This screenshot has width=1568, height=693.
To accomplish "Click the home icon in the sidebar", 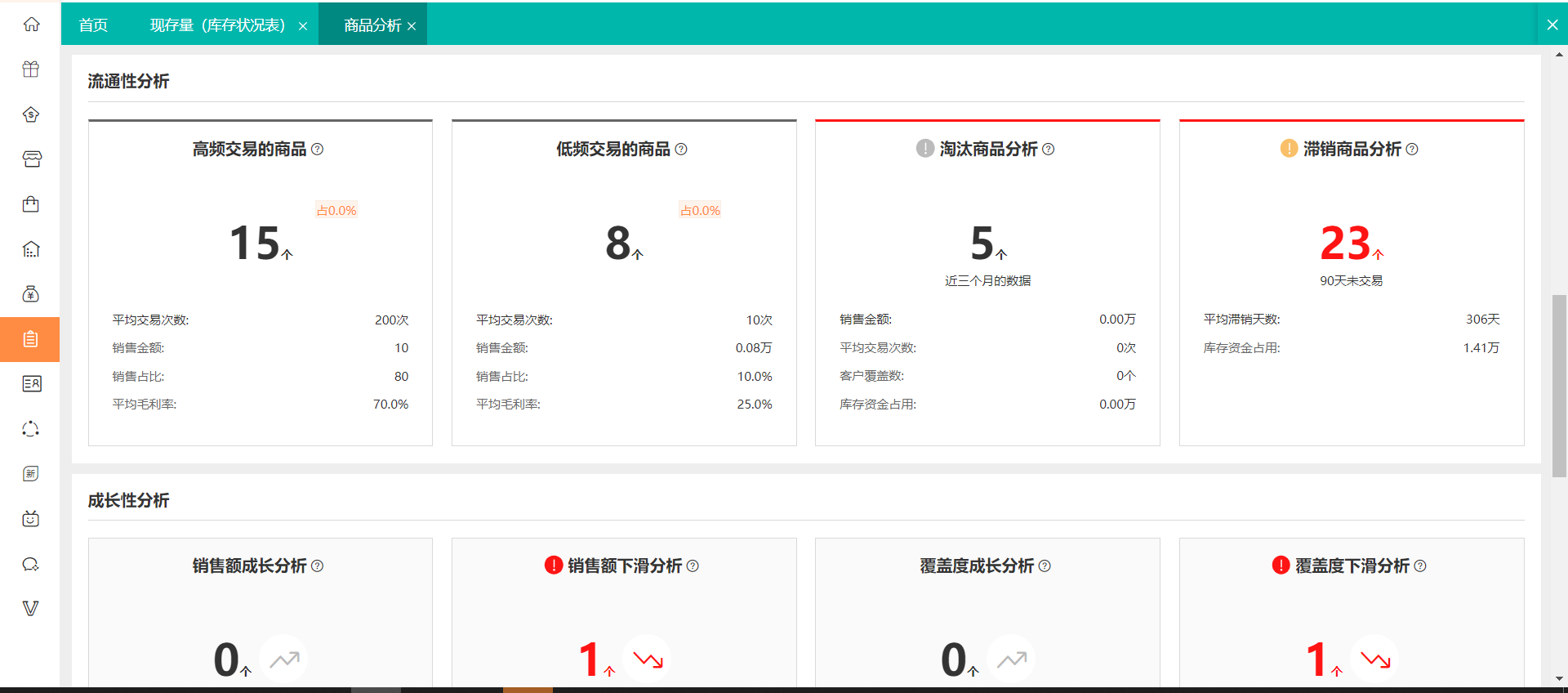I will pyautogui.click(x=31, y=25).
